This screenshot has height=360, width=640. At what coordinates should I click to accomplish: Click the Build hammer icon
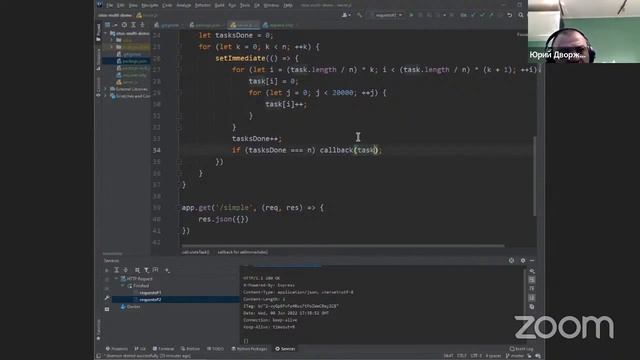pos(360,15)
